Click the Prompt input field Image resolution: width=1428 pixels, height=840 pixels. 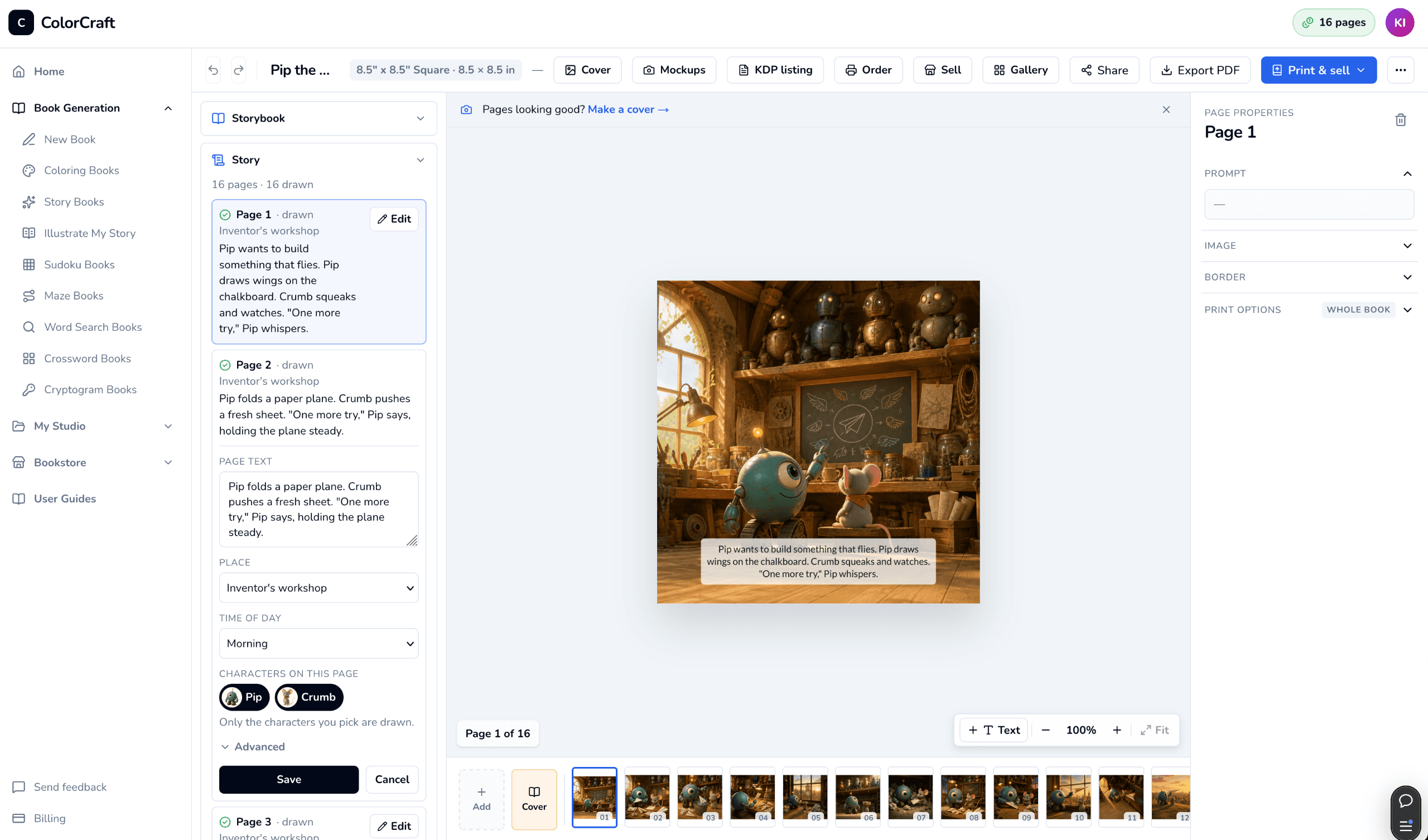pyautogui.click(x=1309, y=204)
